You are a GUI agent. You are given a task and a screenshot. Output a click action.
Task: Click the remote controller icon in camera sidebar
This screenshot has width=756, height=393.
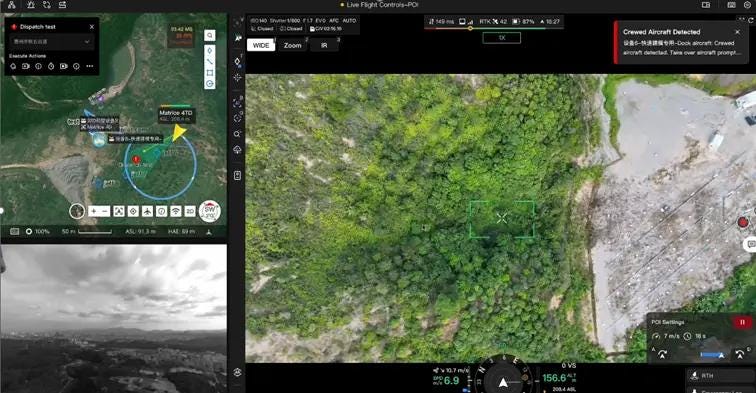[x=238, y=175]
